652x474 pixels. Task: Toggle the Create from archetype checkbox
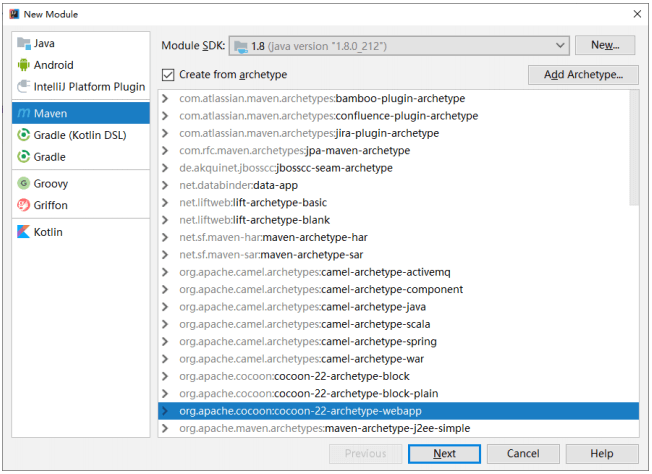pyautogui.click(x=168, y=75)
